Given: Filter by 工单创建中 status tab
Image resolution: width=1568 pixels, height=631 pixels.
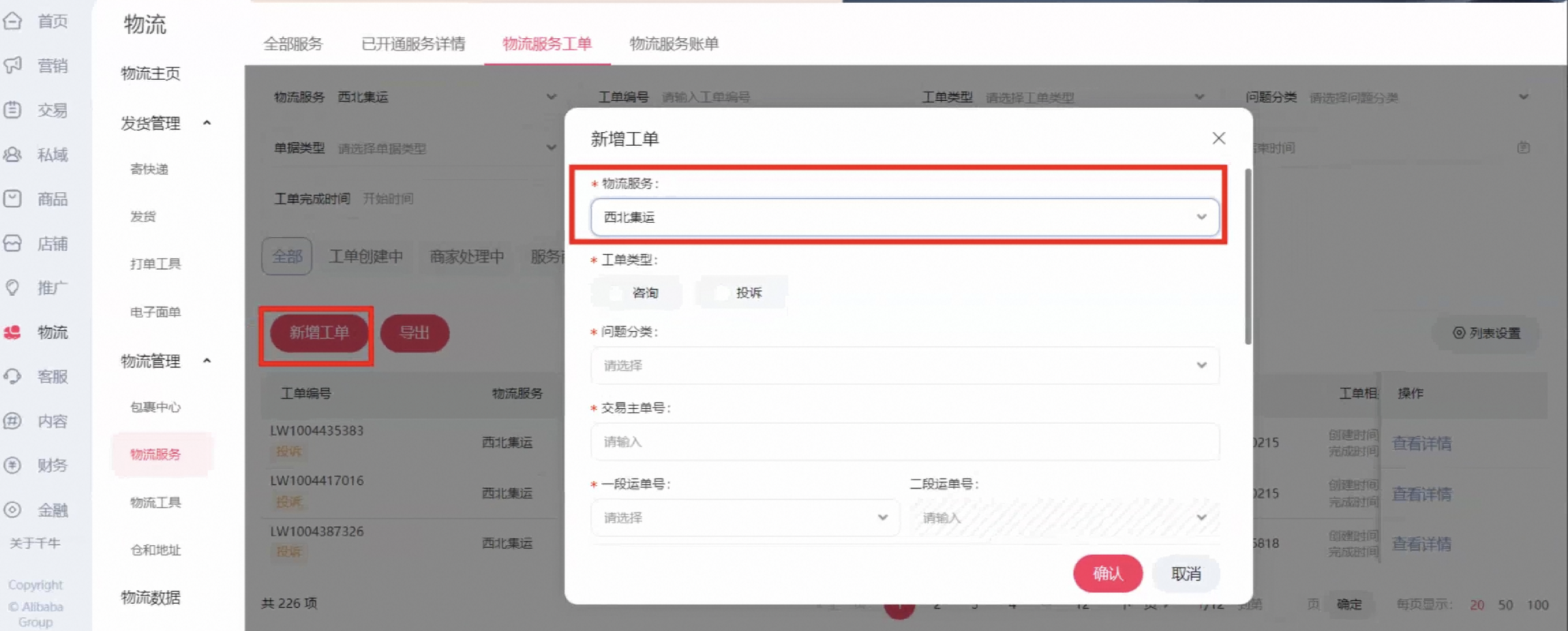Looking at the screenshot, I should 365,256.
